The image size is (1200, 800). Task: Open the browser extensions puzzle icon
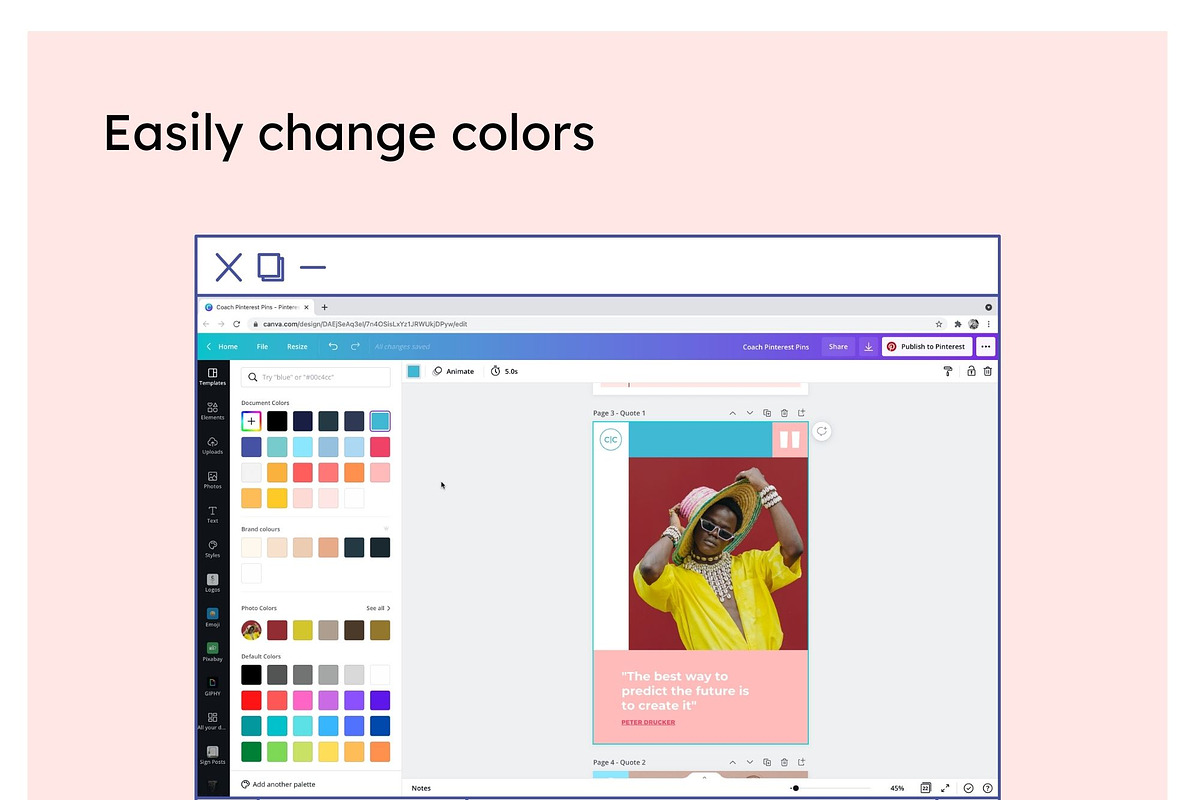point(958,324)
